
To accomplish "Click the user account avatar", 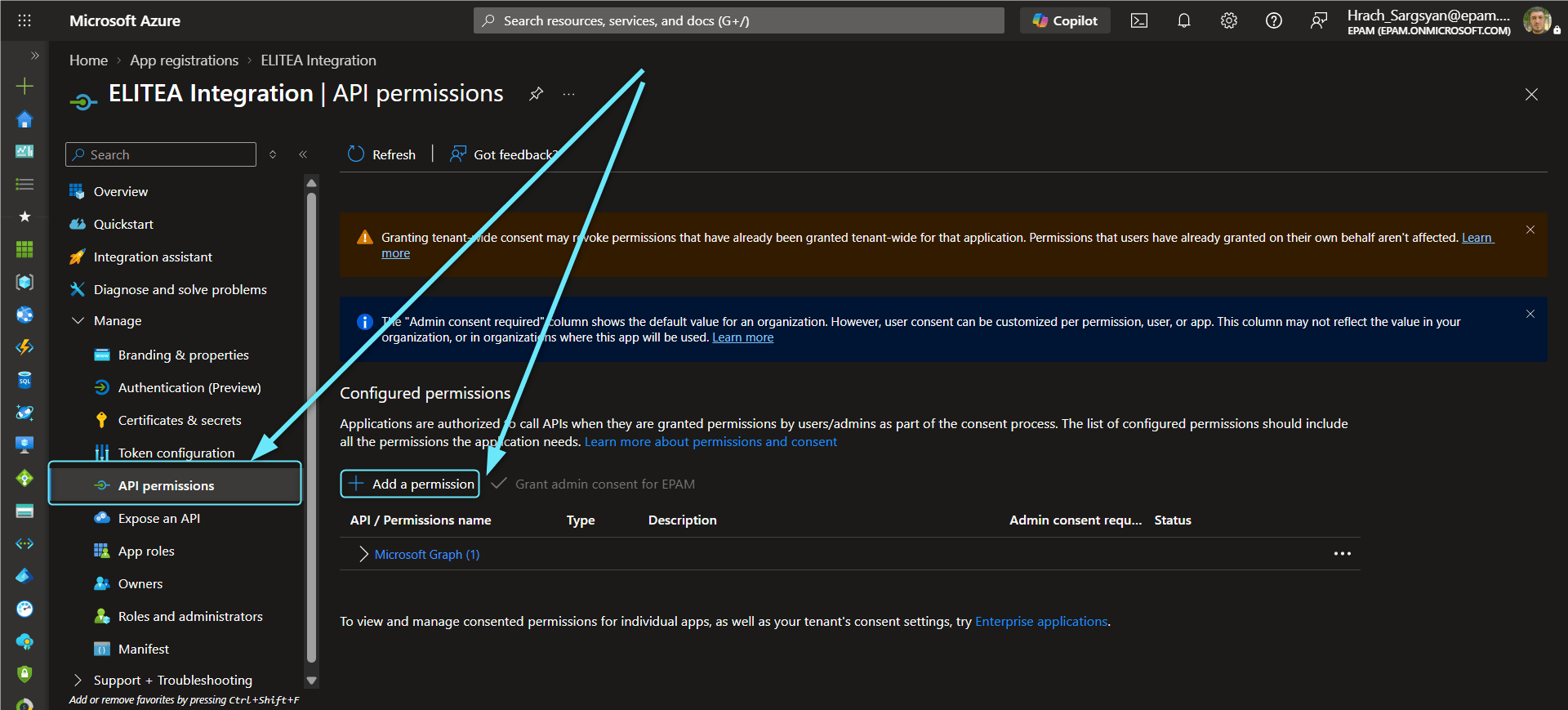I will click(x=1537, y=20).
